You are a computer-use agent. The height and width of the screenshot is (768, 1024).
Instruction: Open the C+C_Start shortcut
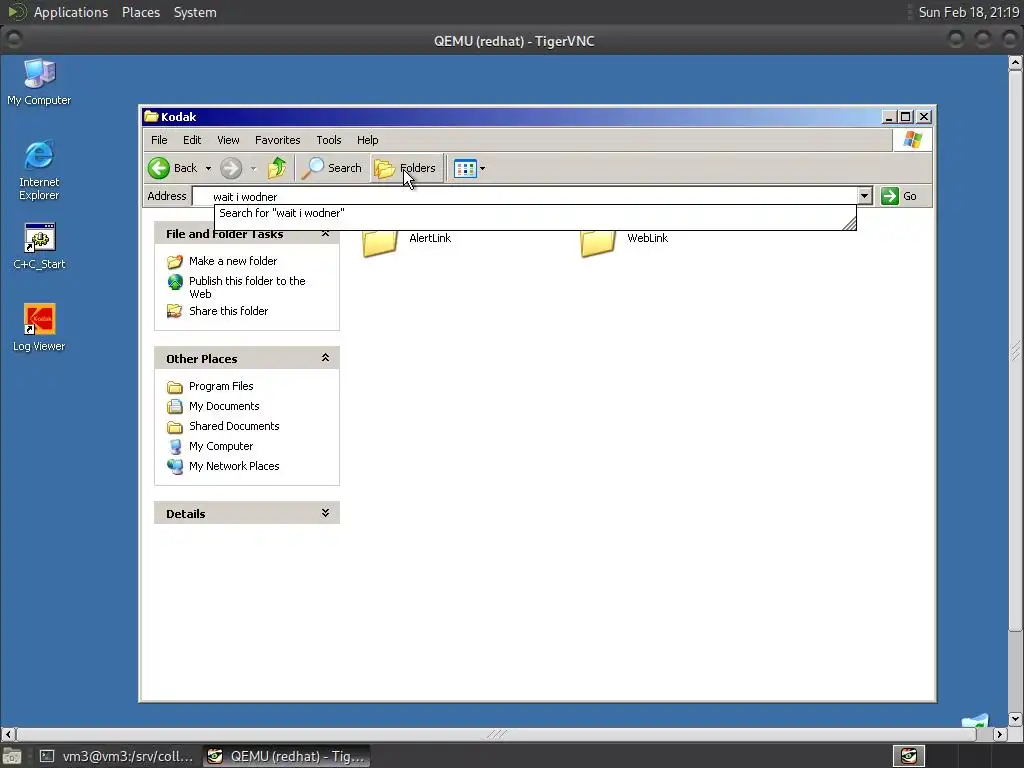click(39, 246)
